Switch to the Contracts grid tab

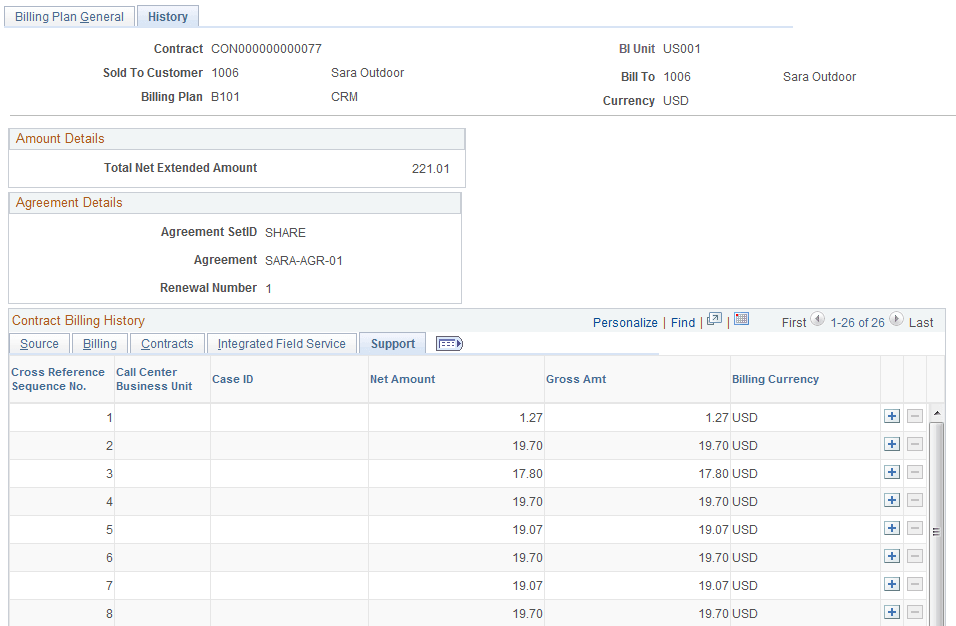[167, 343]
